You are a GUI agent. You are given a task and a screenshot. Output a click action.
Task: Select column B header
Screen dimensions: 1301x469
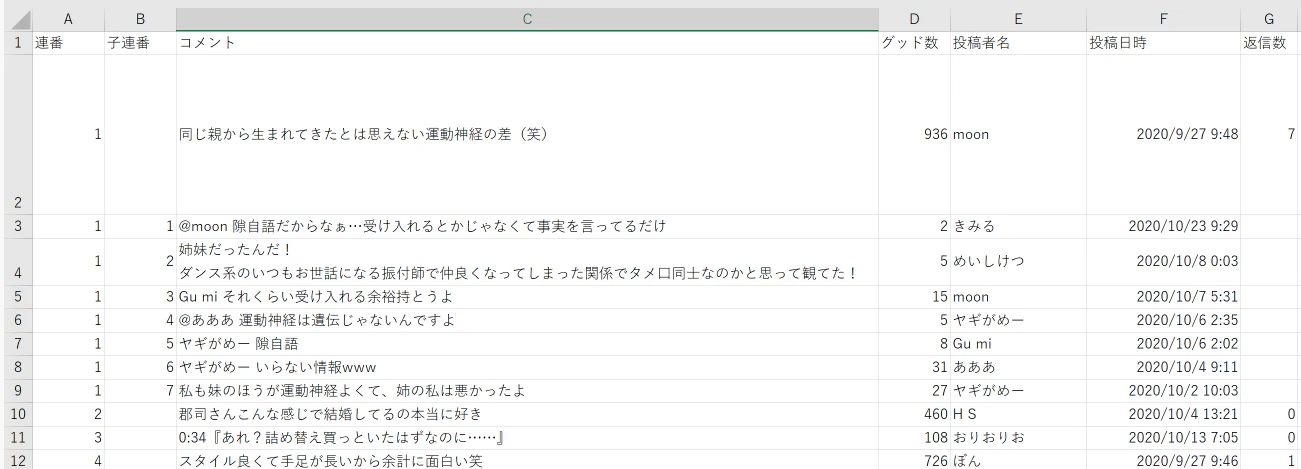140,18
